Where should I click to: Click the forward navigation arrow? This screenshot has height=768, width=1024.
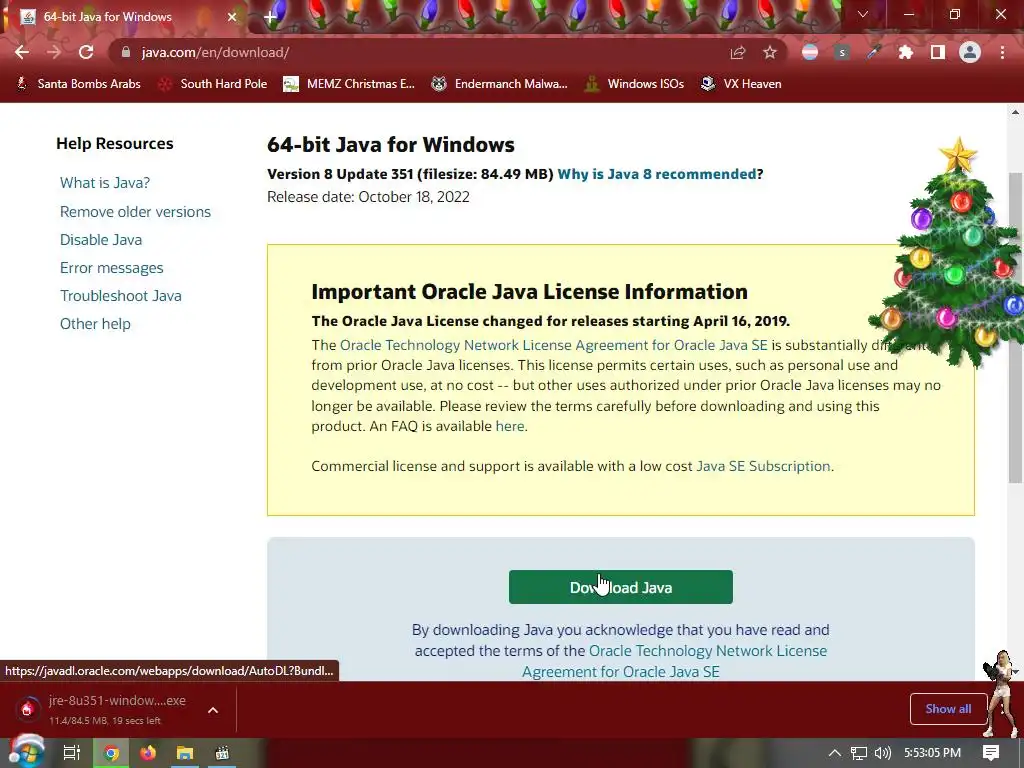tap(54, 52)
